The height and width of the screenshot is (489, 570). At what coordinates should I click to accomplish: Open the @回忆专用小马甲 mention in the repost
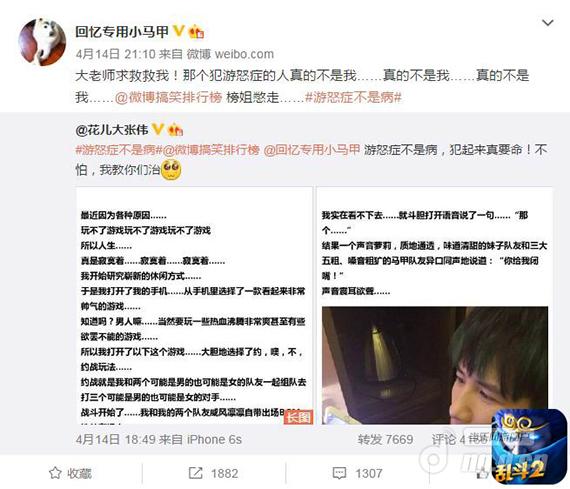[x=312, y=150]
